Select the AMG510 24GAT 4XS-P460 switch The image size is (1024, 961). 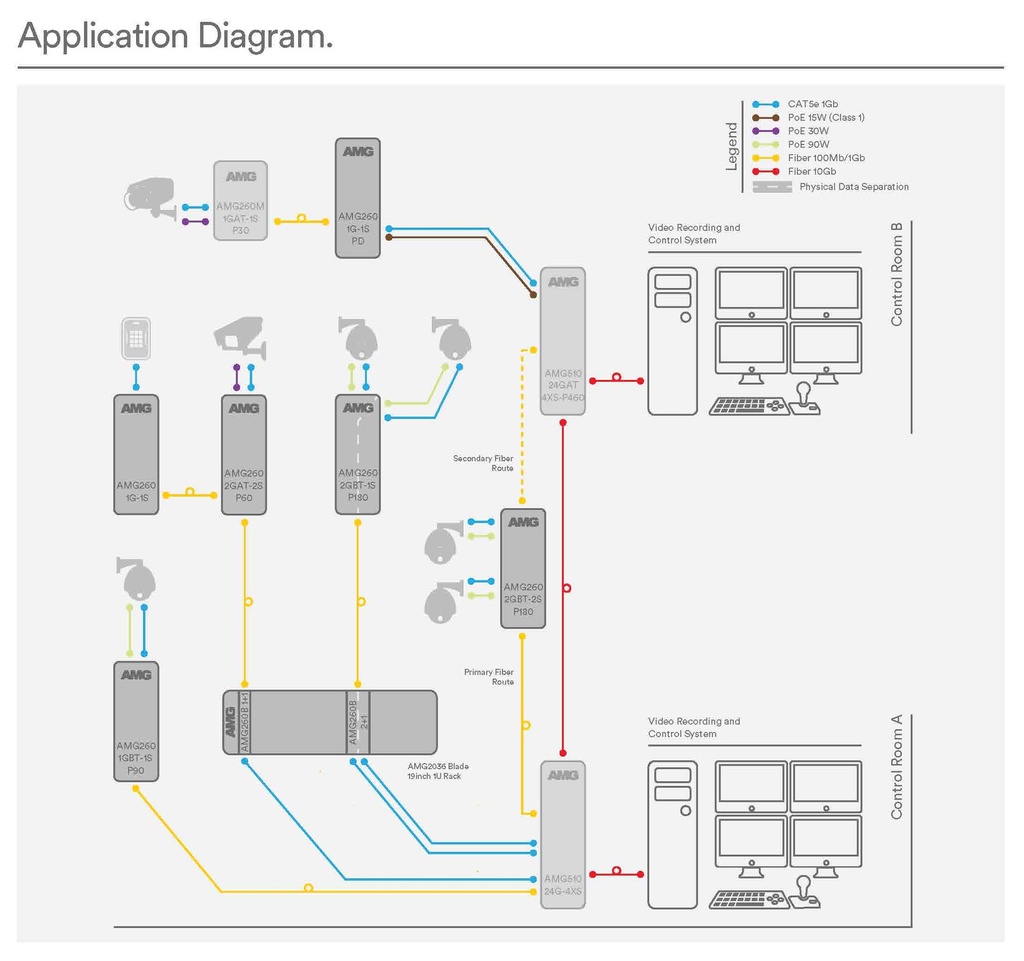[562, 341]
